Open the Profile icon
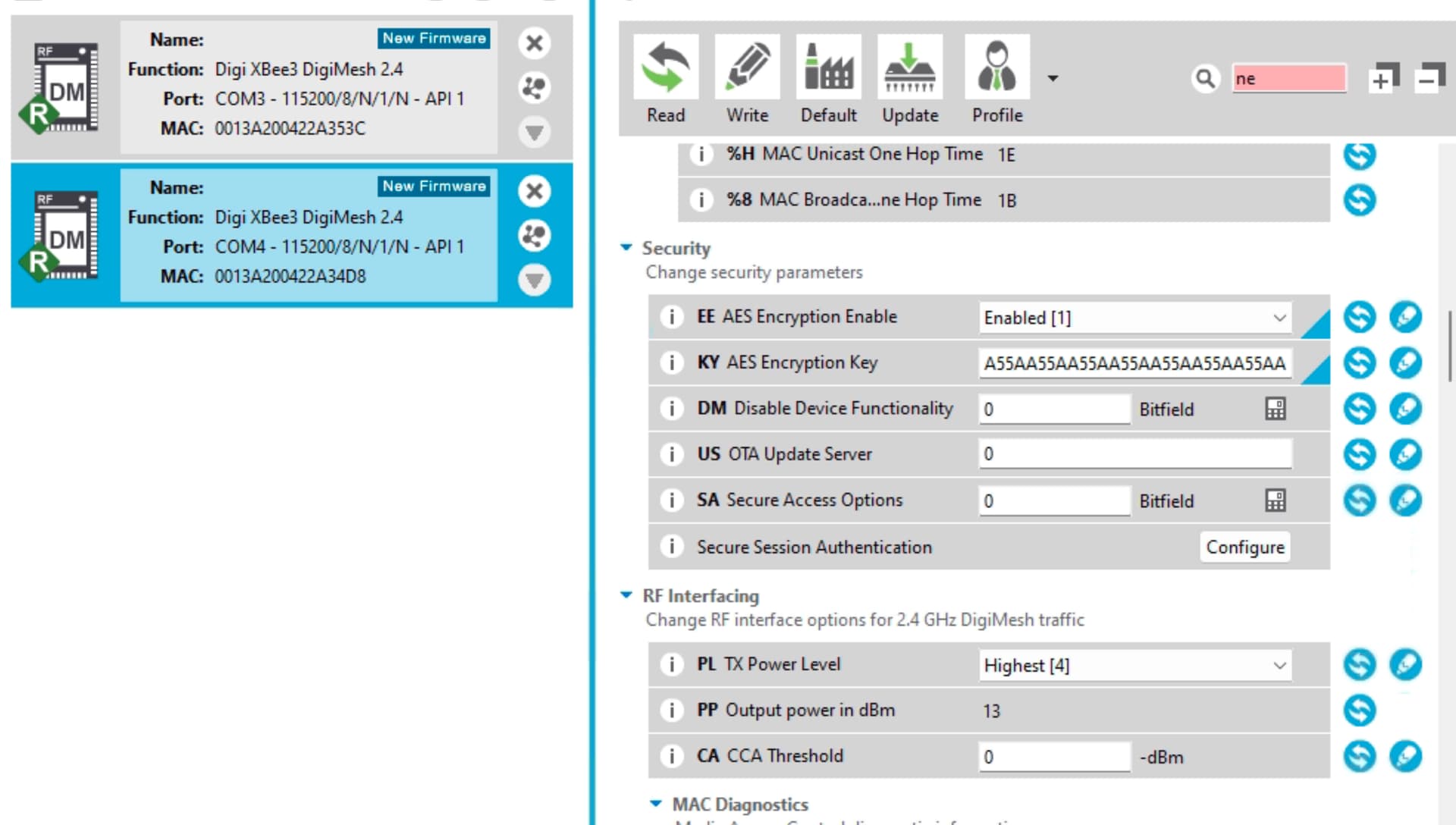This screenshot has height=825, width=1456. 996,68
